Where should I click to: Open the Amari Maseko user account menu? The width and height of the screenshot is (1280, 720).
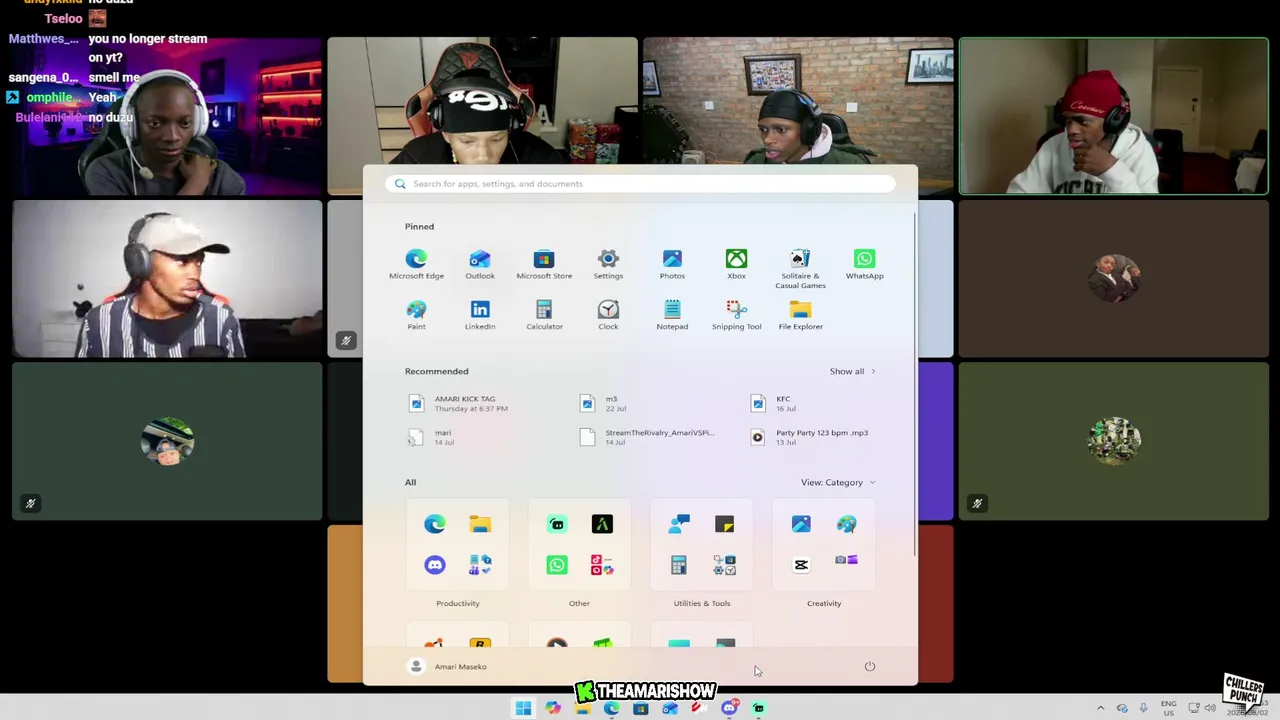pos(448,667)
